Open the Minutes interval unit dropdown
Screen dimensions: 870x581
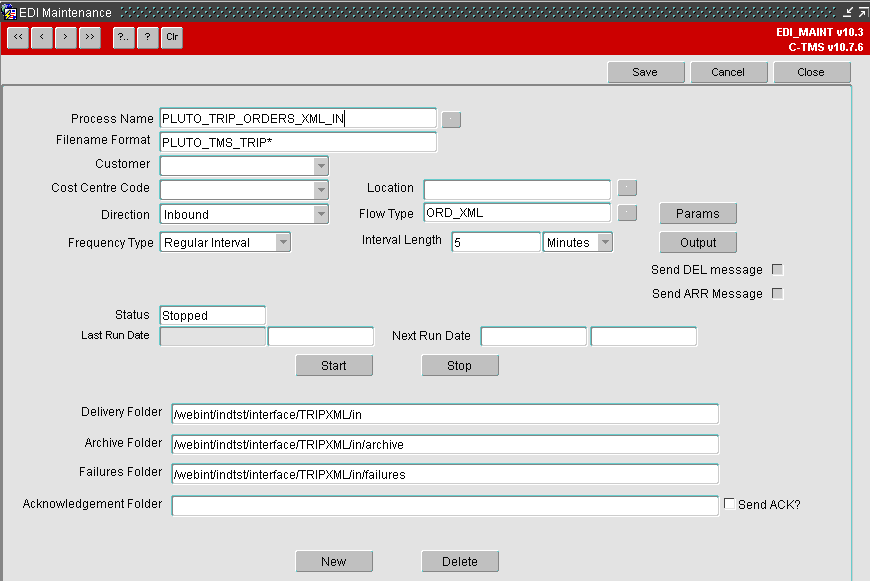pyautogui.click(x=605, y=242)
